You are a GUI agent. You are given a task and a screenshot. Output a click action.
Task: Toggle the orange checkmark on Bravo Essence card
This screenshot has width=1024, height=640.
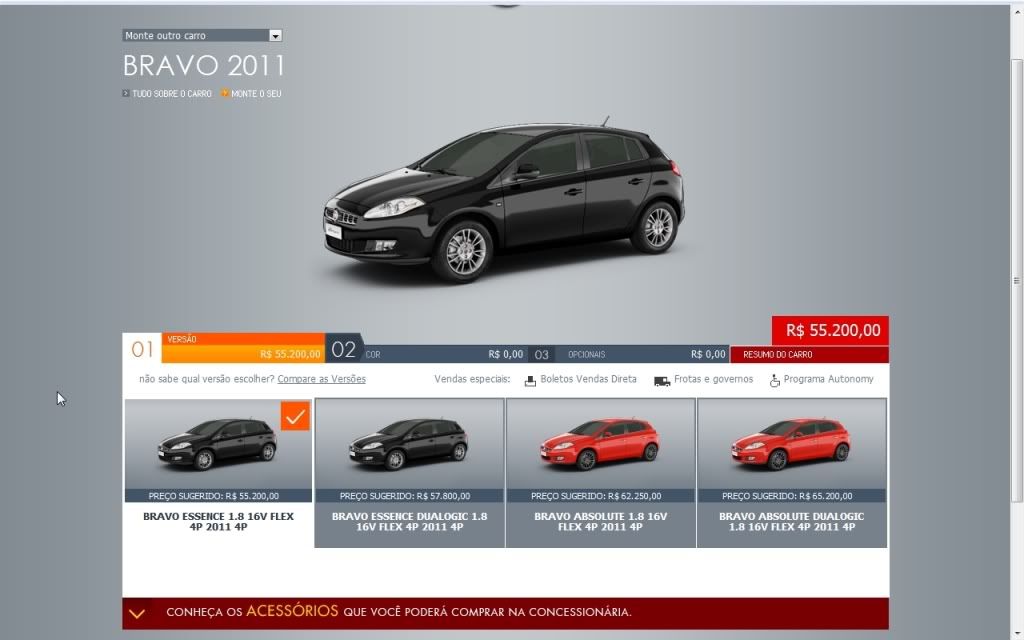point(295,416)
